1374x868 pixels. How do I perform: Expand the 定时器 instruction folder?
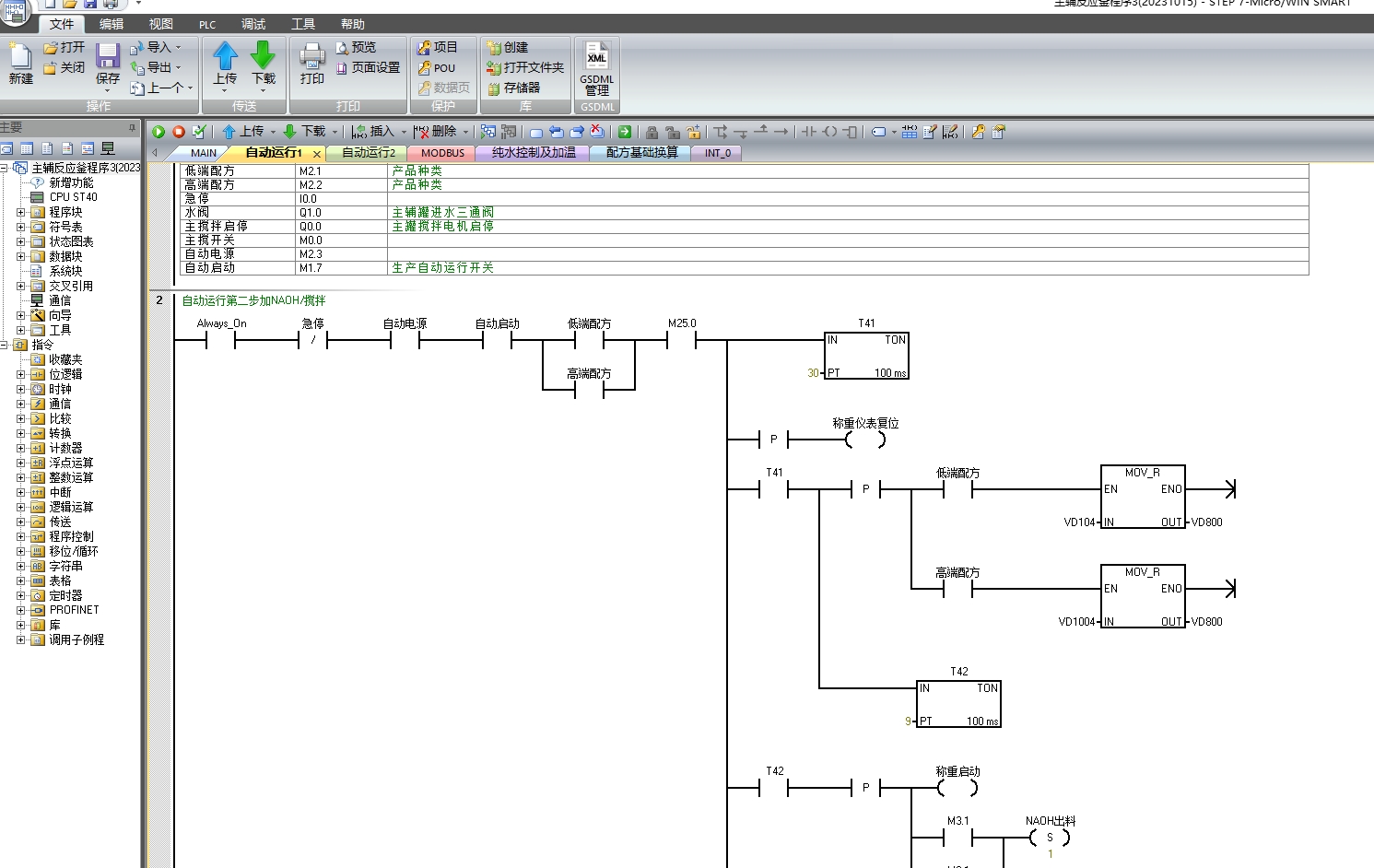click(x=20, y=595)
